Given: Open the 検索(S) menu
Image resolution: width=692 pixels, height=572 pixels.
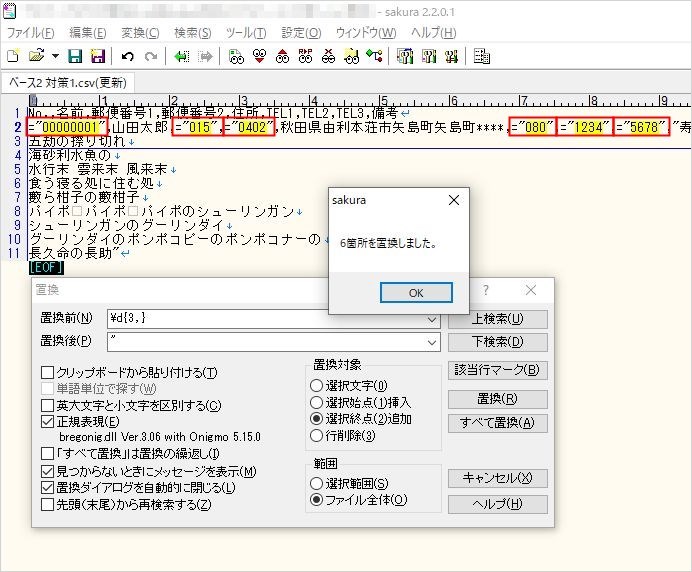Looking at the screenshot, I should pos(192,33).
